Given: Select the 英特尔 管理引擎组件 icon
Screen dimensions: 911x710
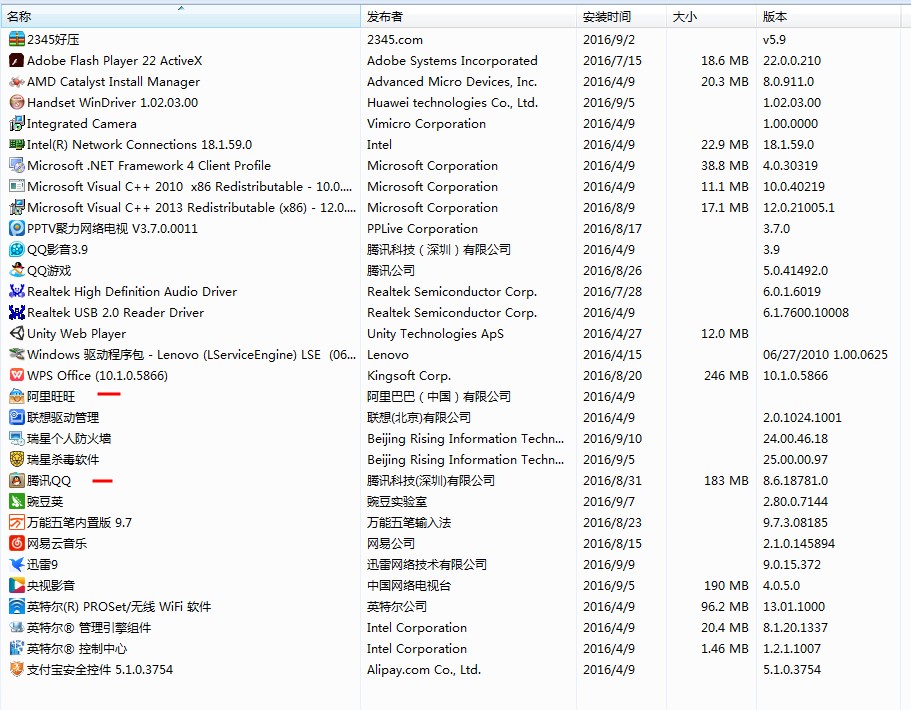Looking at the screenshot, I should (17, 627).
